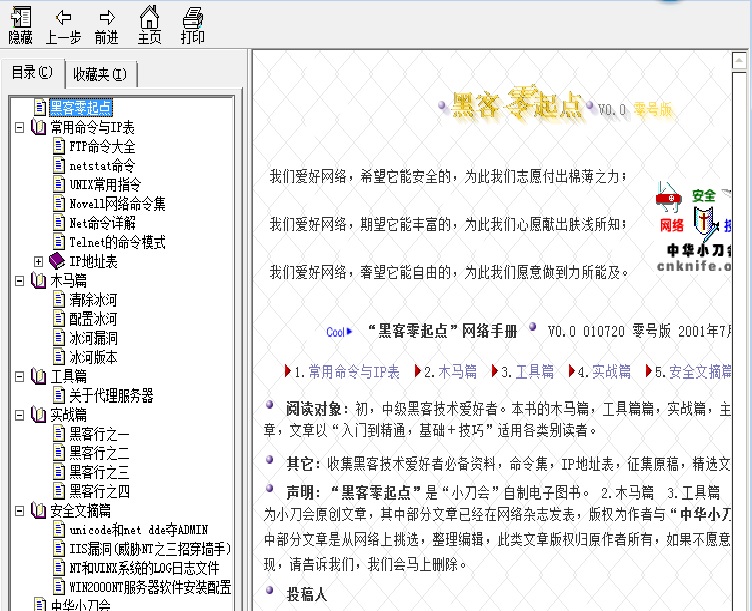Click the page icon beside netstat命令

click(x=59, y=165)
